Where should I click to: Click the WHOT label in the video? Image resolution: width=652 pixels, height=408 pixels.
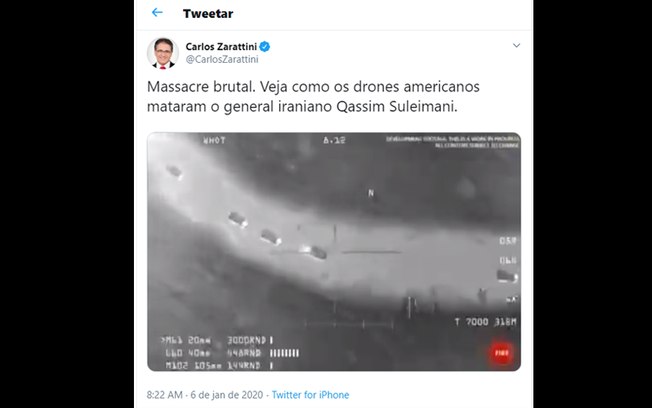[x=214, y=141]
